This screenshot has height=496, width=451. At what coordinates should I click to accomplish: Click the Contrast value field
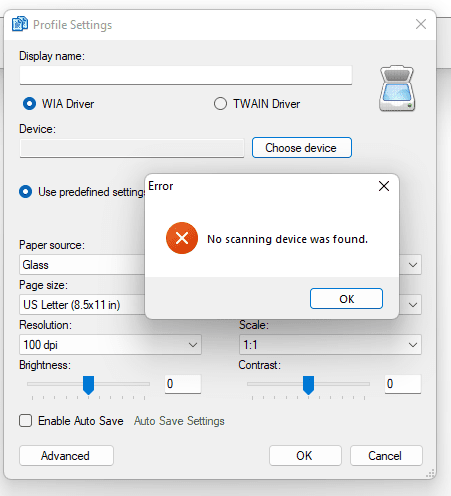403,384
